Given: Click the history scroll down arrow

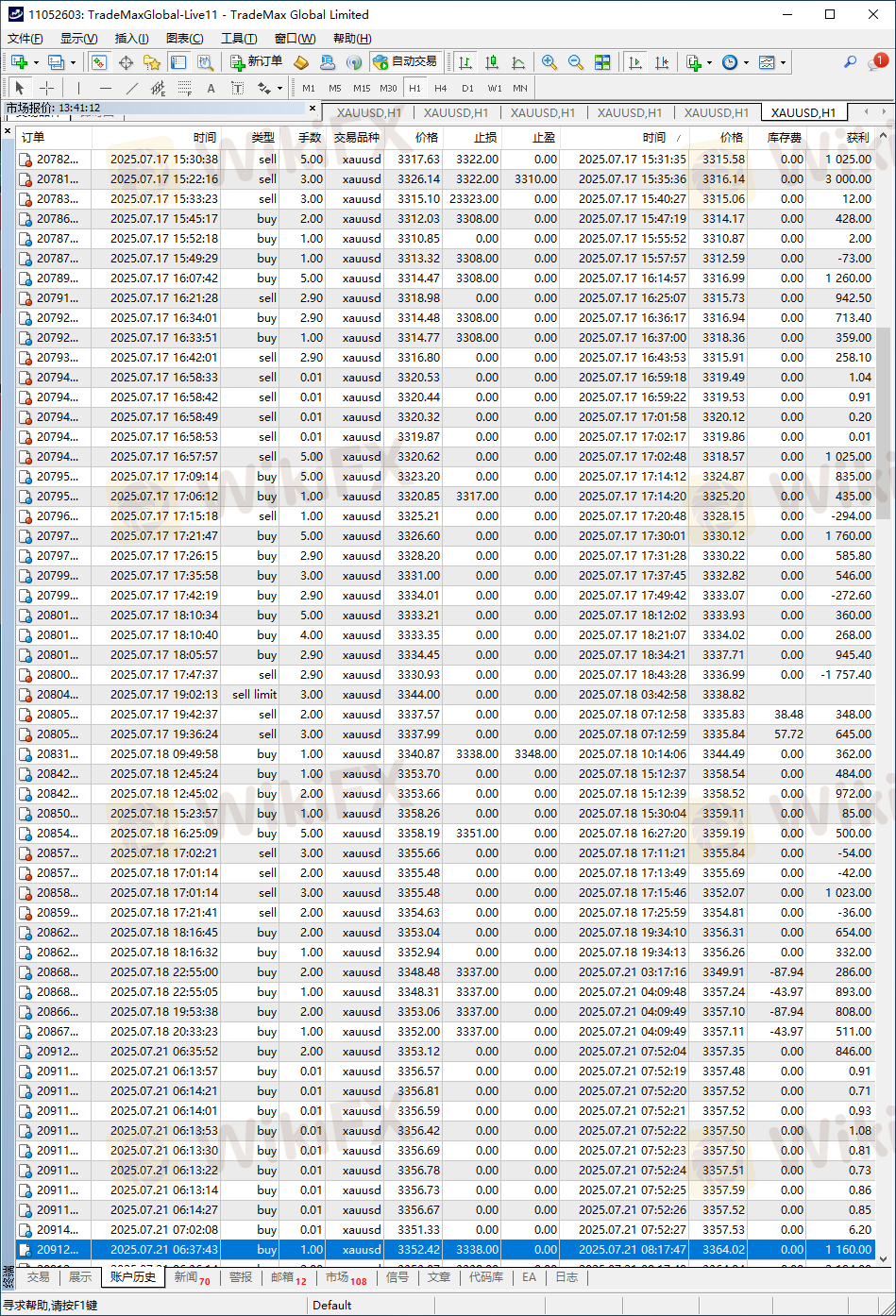Looking at the screenshot, I should (x=883, y=1257).
